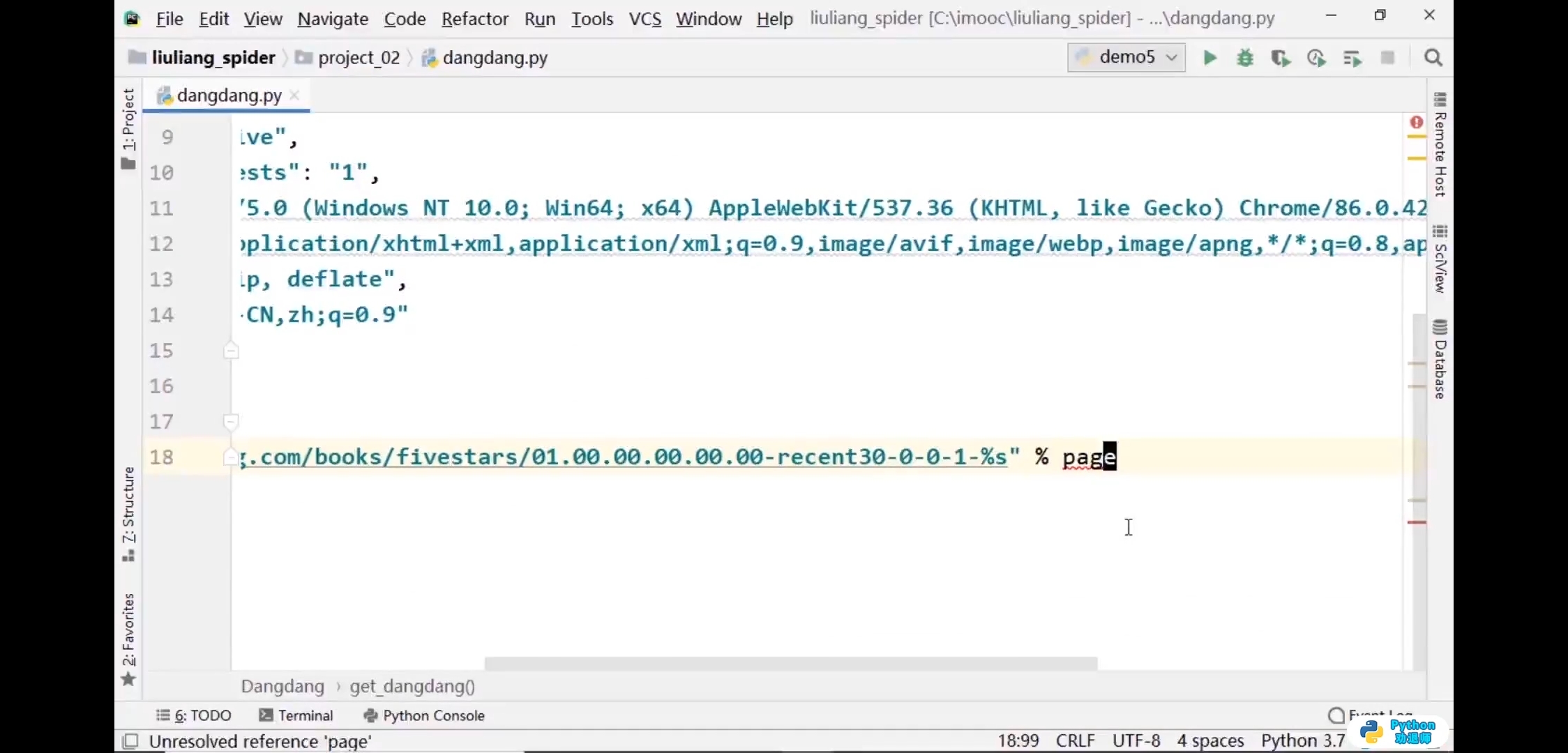Click the red error stripe mark in gutter

point(1417,522)
